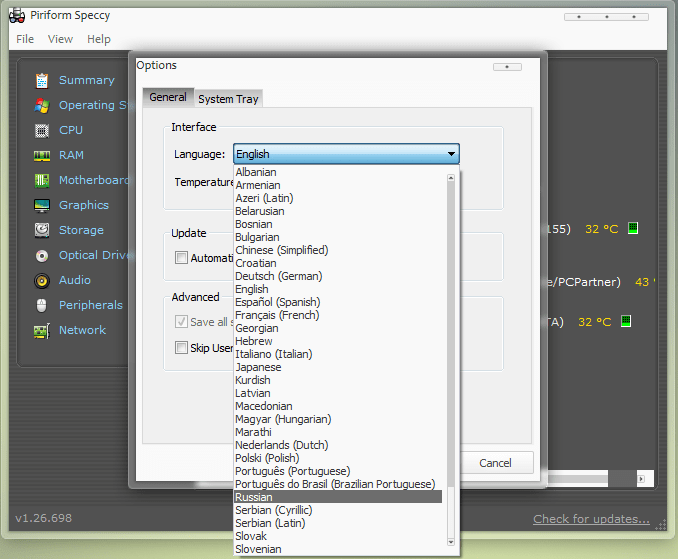
Task: Select Nederlands (Dutch) language
Action: 338,445
